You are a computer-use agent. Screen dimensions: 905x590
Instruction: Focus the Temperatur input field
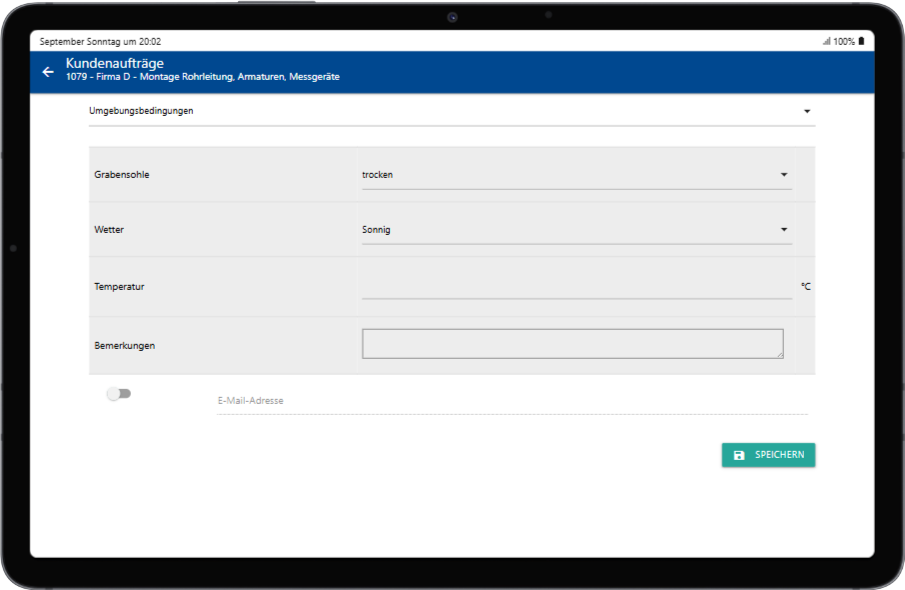click(575, 286)
